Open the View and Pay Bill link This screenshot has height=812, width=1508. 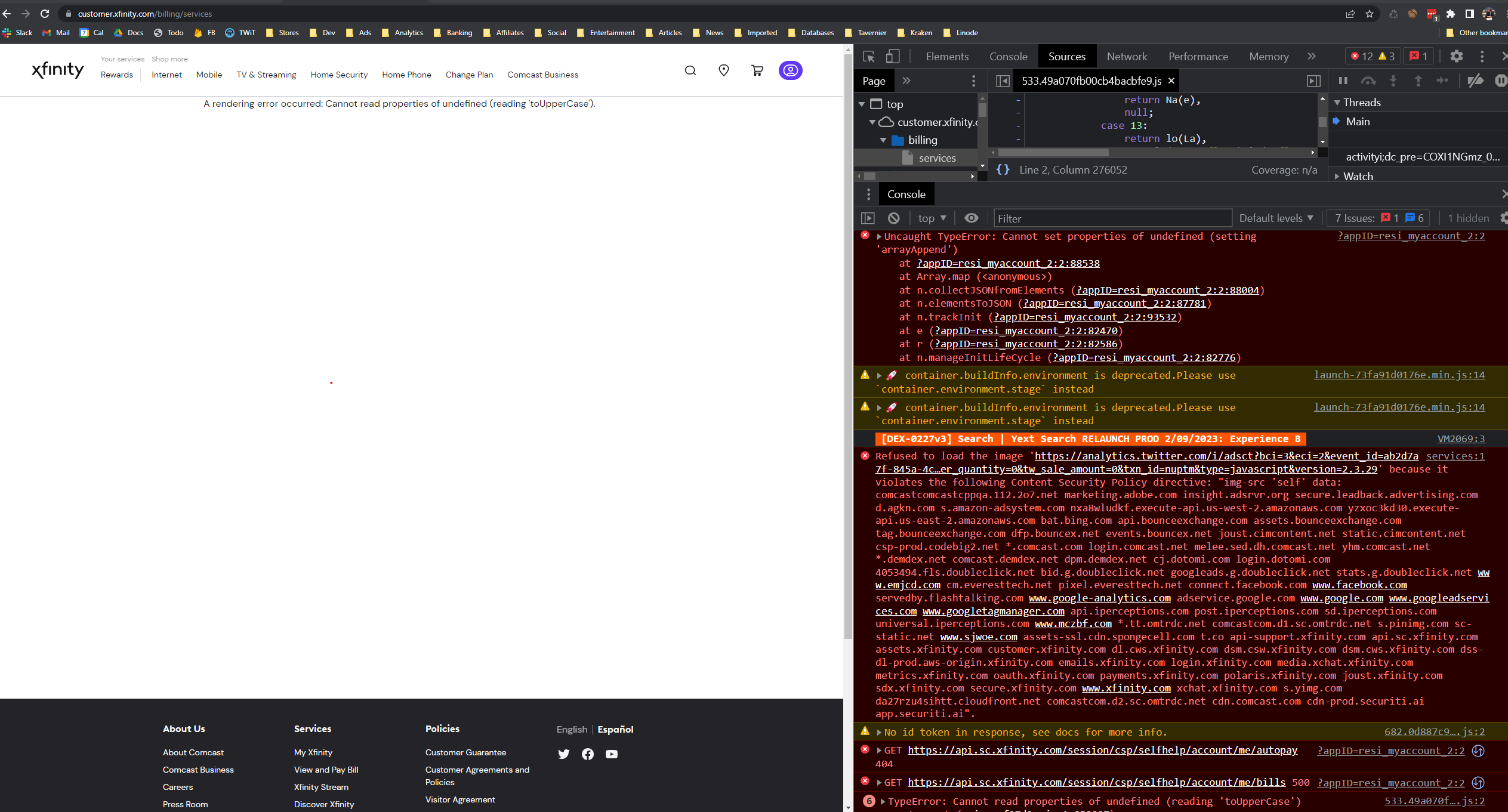pyautogui.click(x=326, y=770)
